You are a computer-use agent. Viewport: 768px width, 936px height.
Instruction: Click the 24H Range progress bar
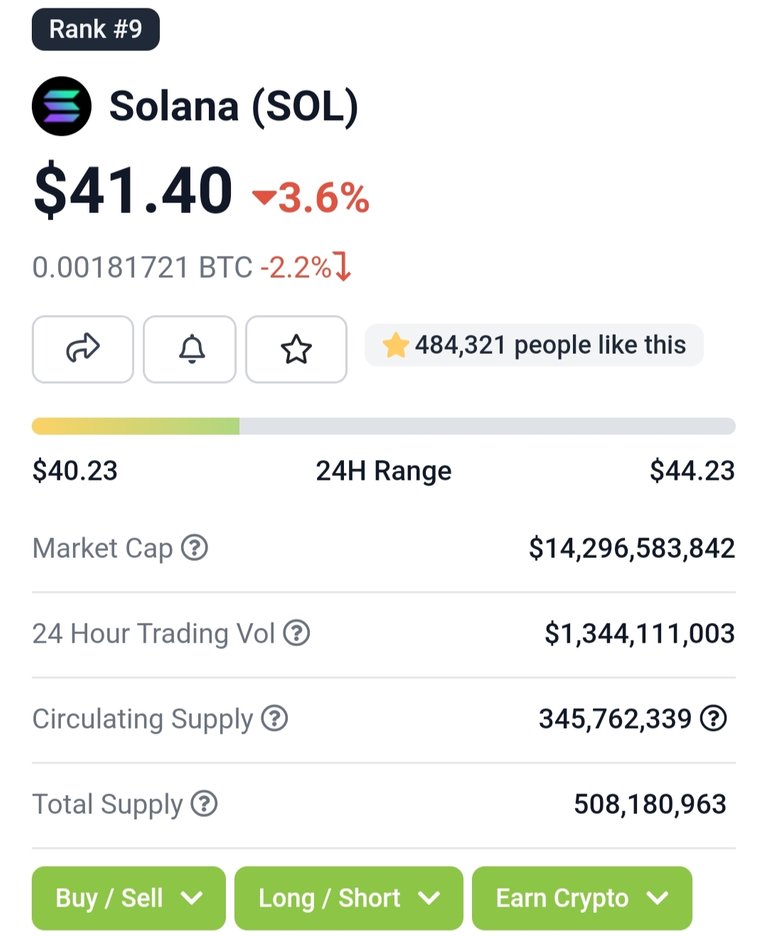pos(384,426)
